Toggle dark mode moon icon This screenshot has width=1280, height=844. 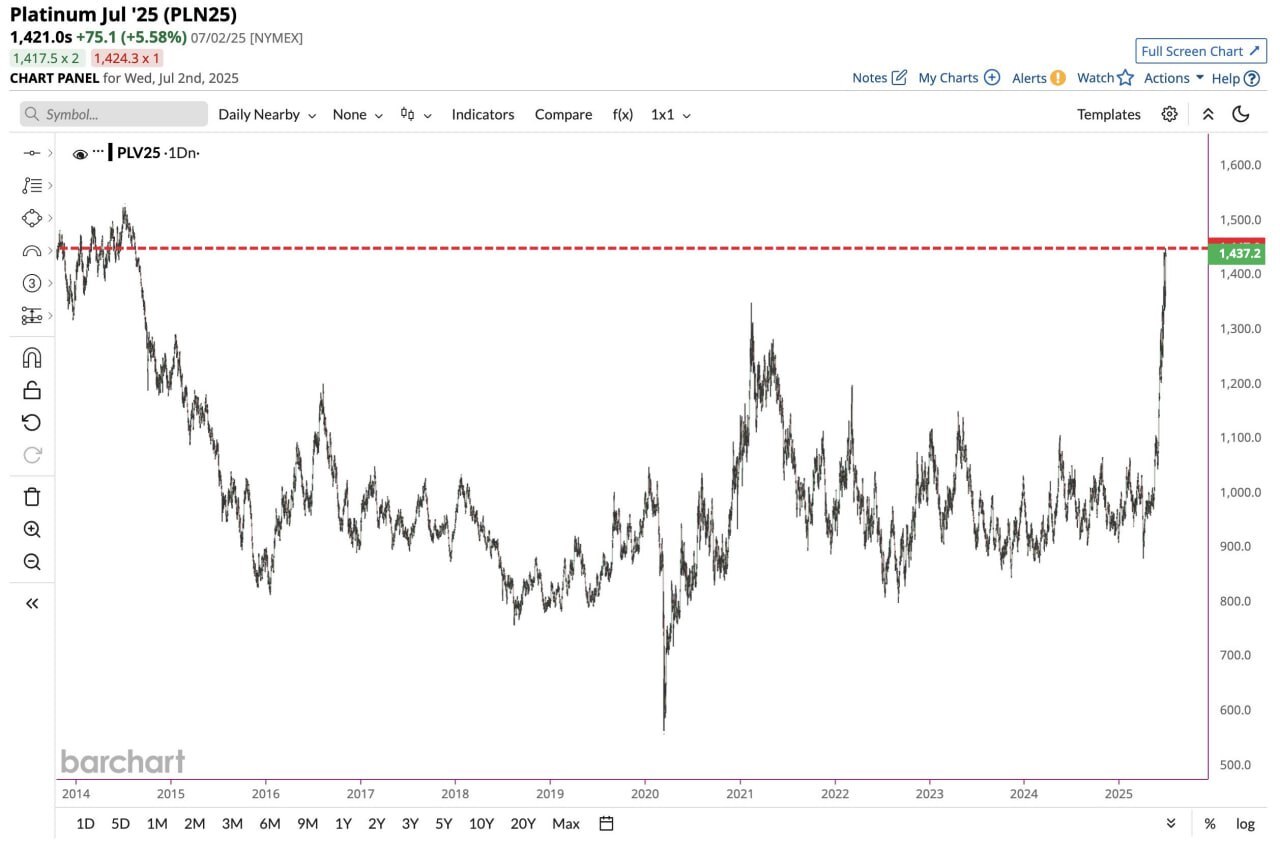tap(1241, 114)
